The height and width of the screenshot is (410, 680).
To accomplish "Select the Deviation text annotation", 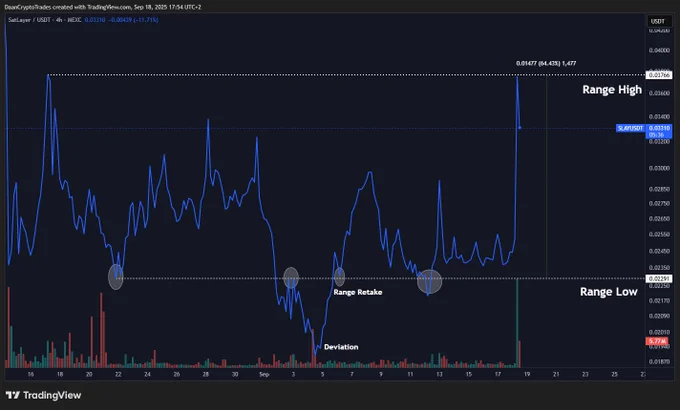I will click(341, 347).
